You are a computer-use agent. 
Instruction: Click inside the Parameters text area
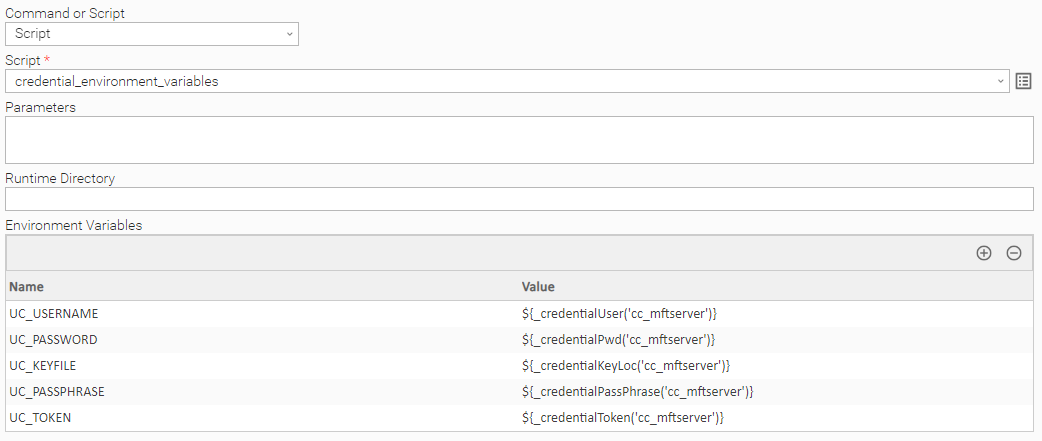pyautogui.click(x=519, y=139)
